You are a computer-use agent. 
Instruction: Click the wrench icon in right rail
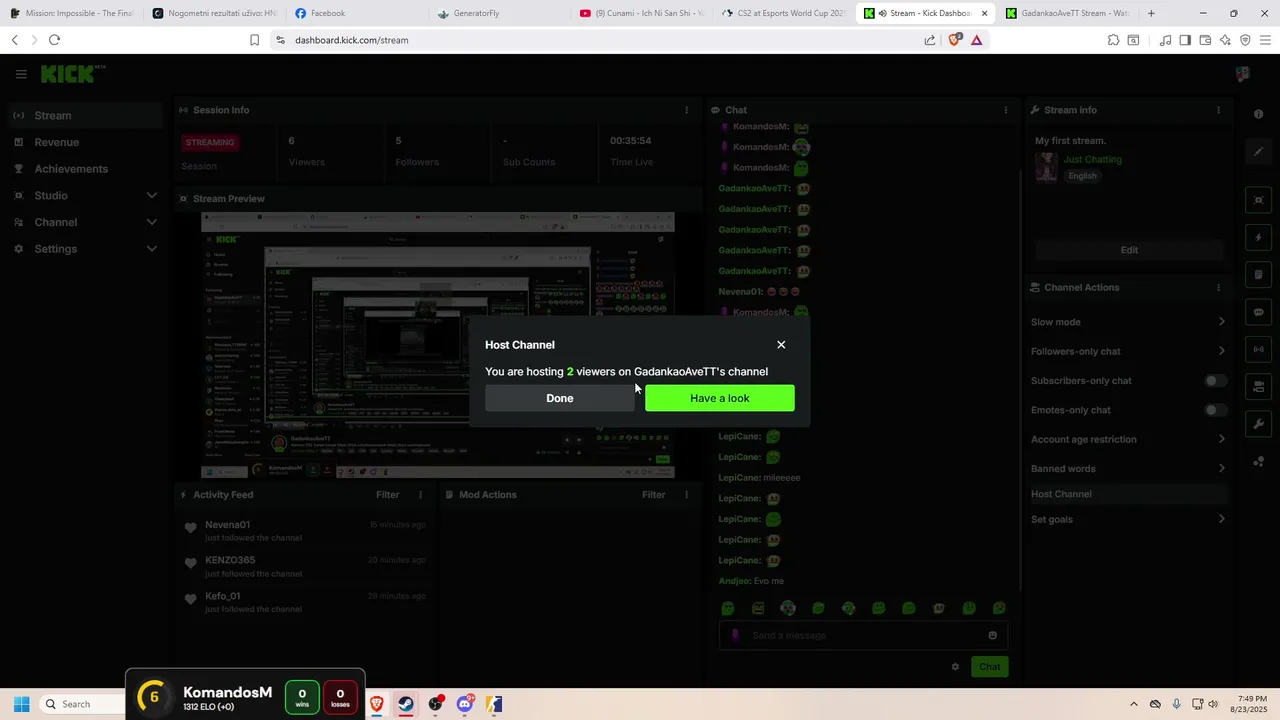tap(1258, 424)
